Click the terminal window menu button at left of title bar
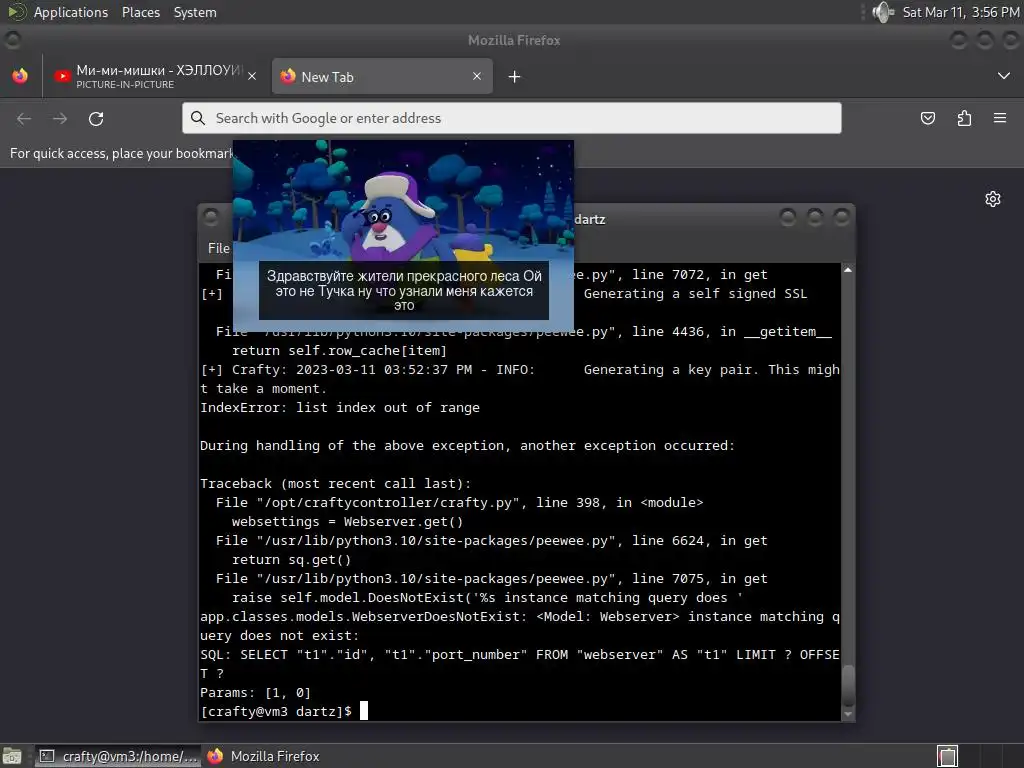The image size is (1024, 768). click(211, 217)
